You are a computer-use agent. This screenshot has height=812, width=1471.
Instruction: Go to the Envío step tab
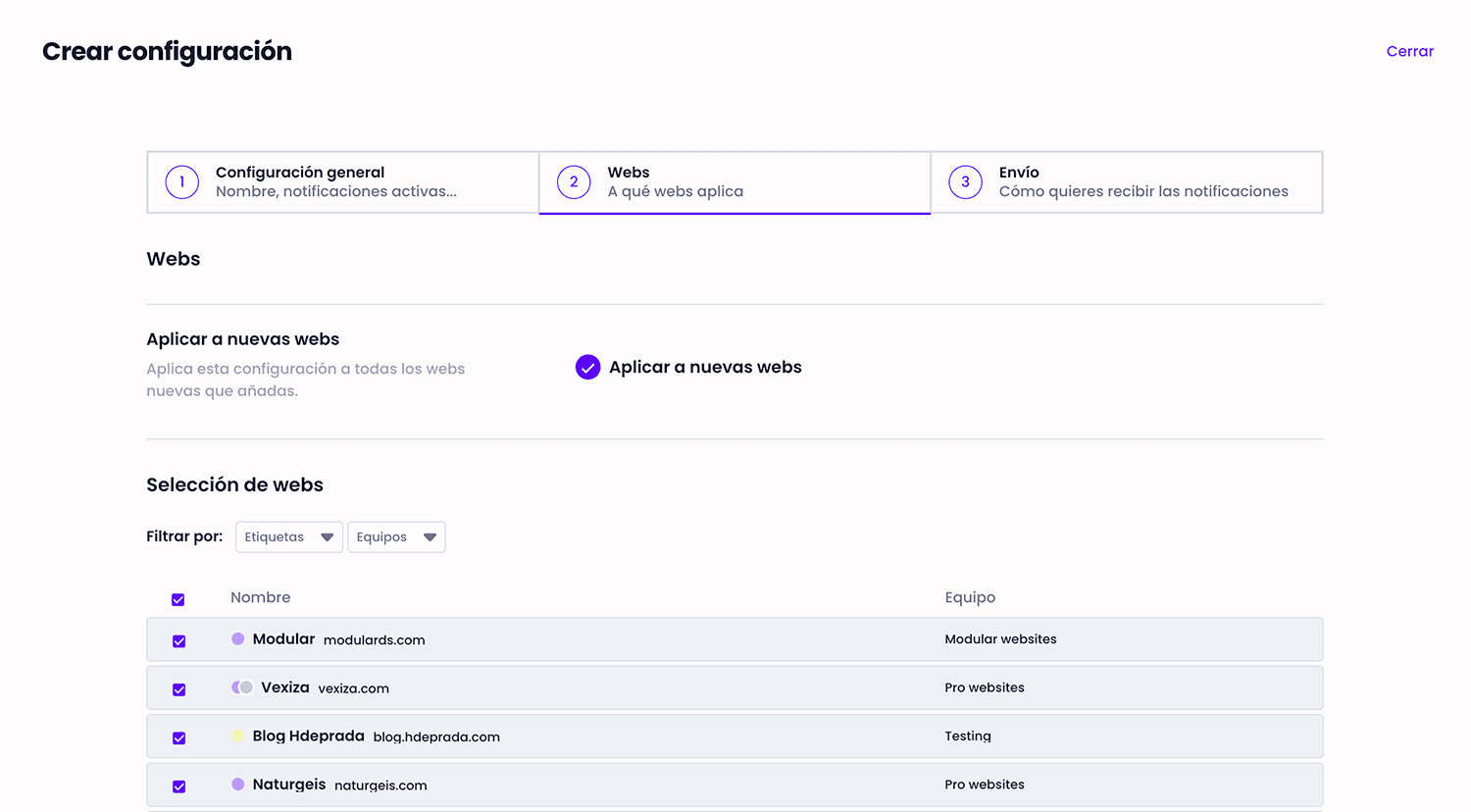pos(1126,181)
